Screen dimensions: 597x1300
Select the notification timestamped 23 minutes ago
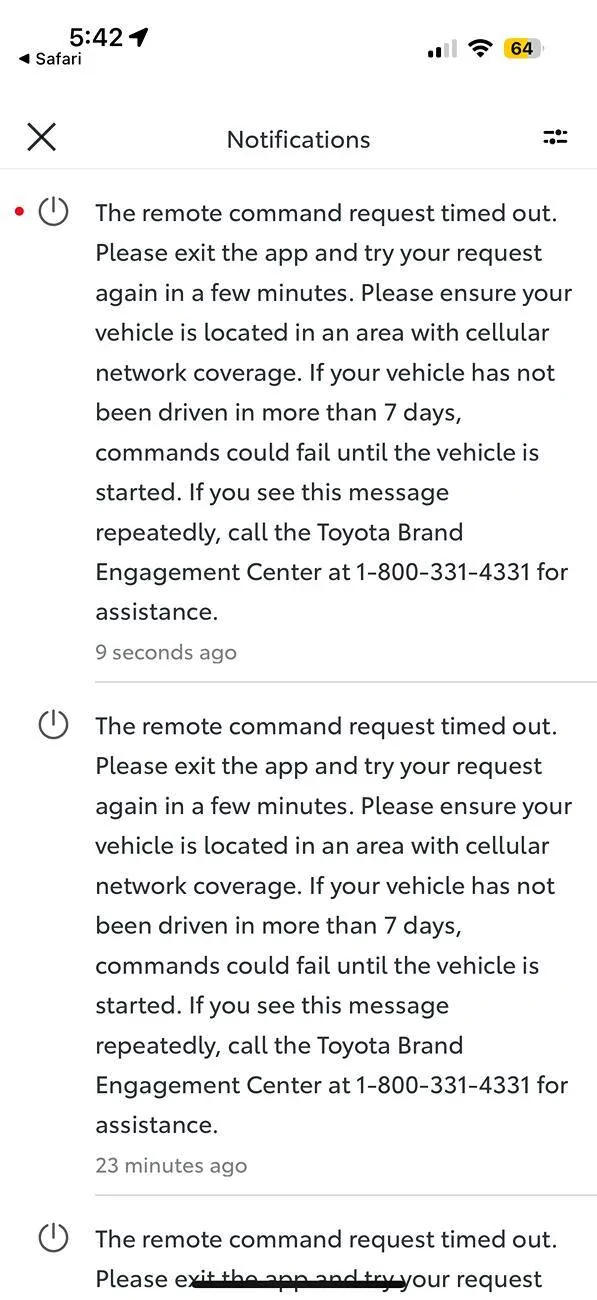point(170,1164)
